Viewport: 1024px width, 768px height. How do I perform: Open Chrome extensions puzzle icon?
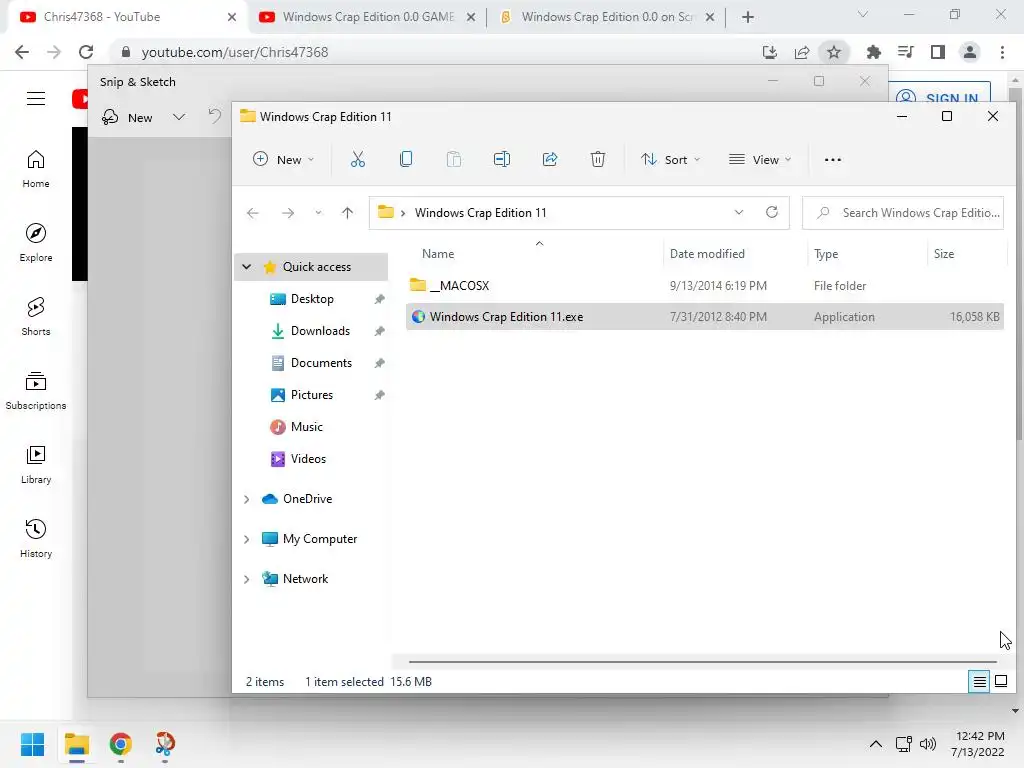[873, 52]
